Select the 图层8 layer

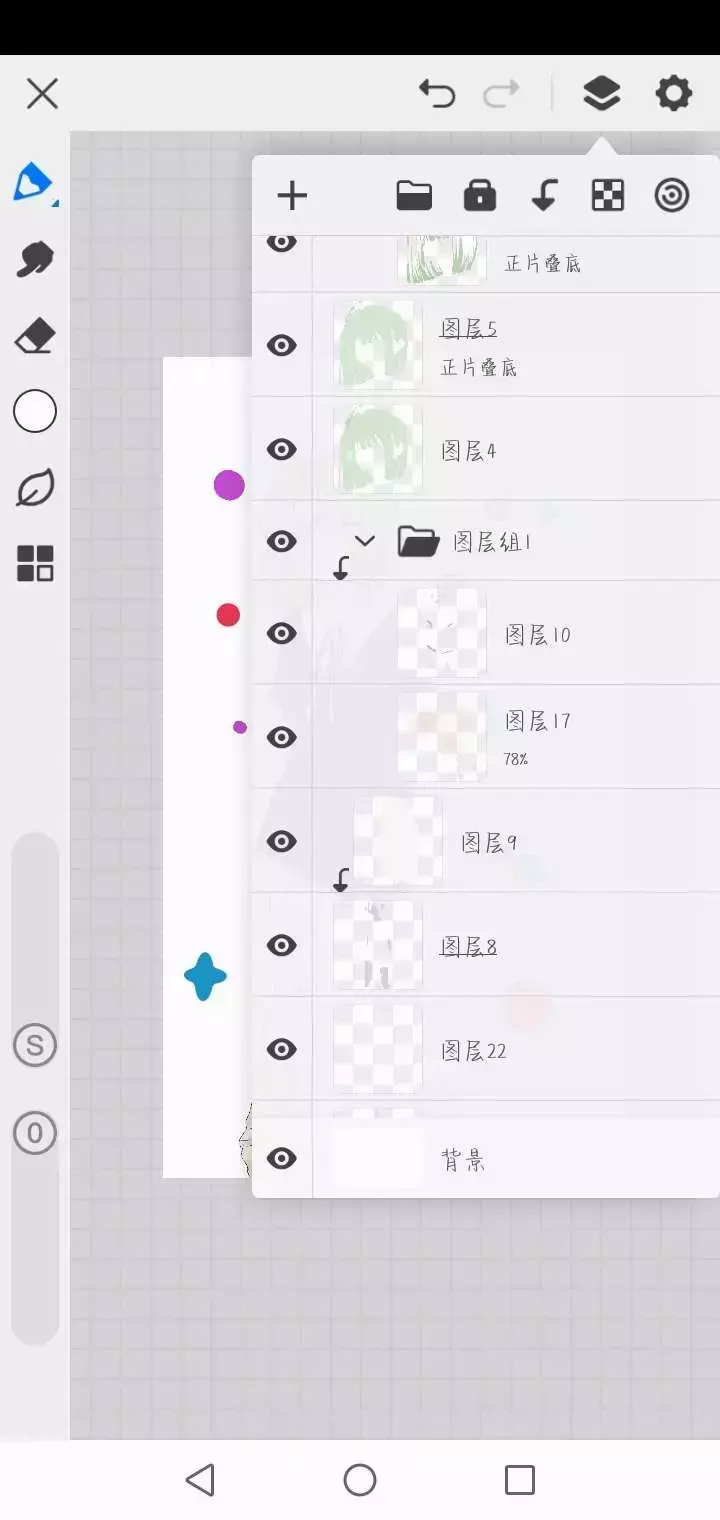(486, 945)
